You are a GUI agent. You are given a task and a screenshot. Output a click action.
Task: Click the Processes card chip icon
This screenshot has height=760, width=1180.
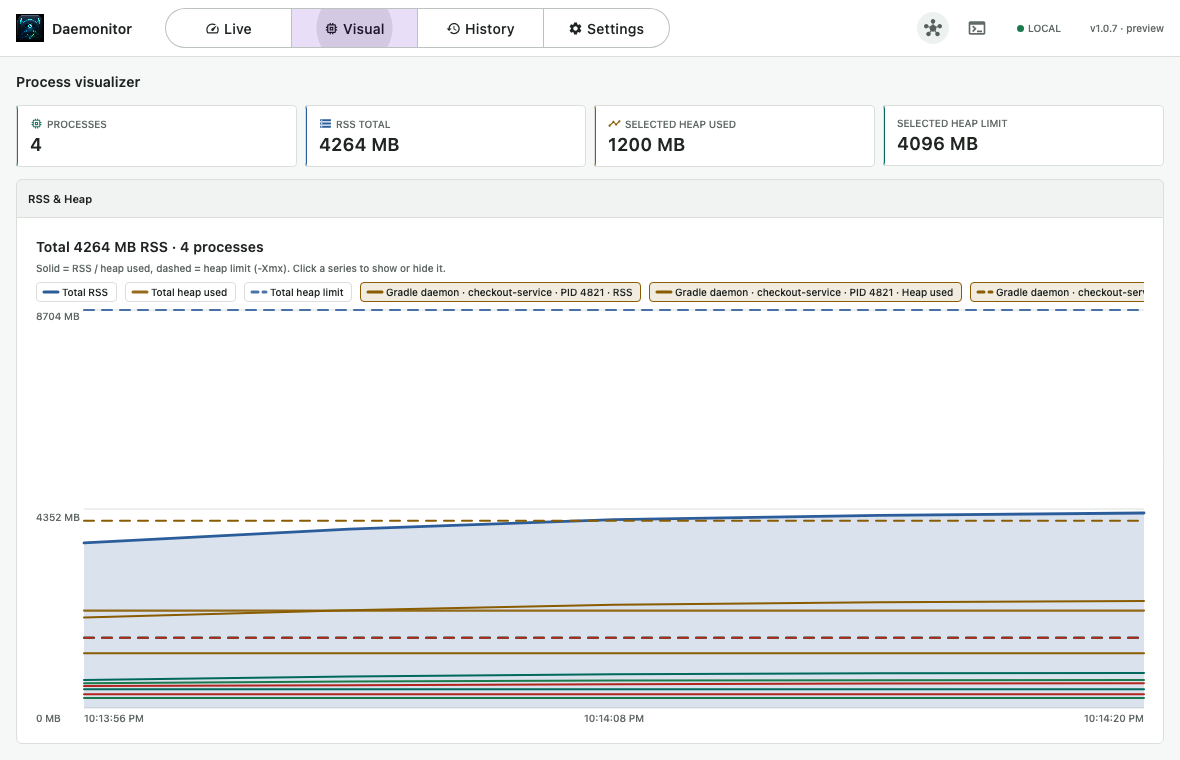[x=36, y=124]
